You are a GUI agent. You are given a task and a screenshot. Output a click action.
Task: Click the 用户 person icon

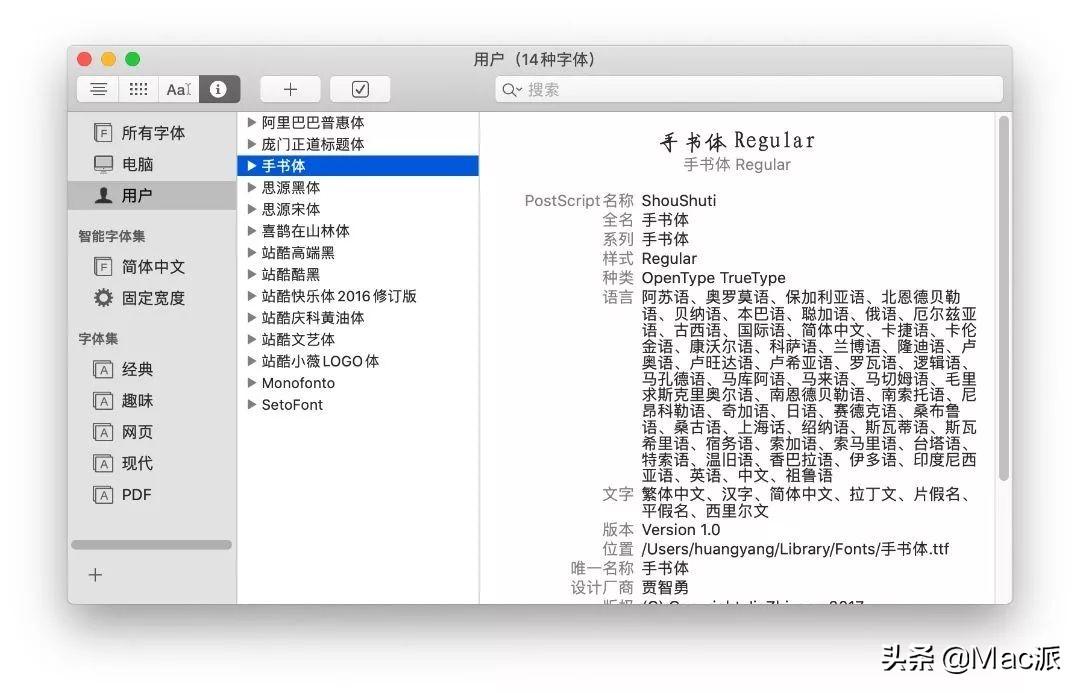tap(103, 196)
